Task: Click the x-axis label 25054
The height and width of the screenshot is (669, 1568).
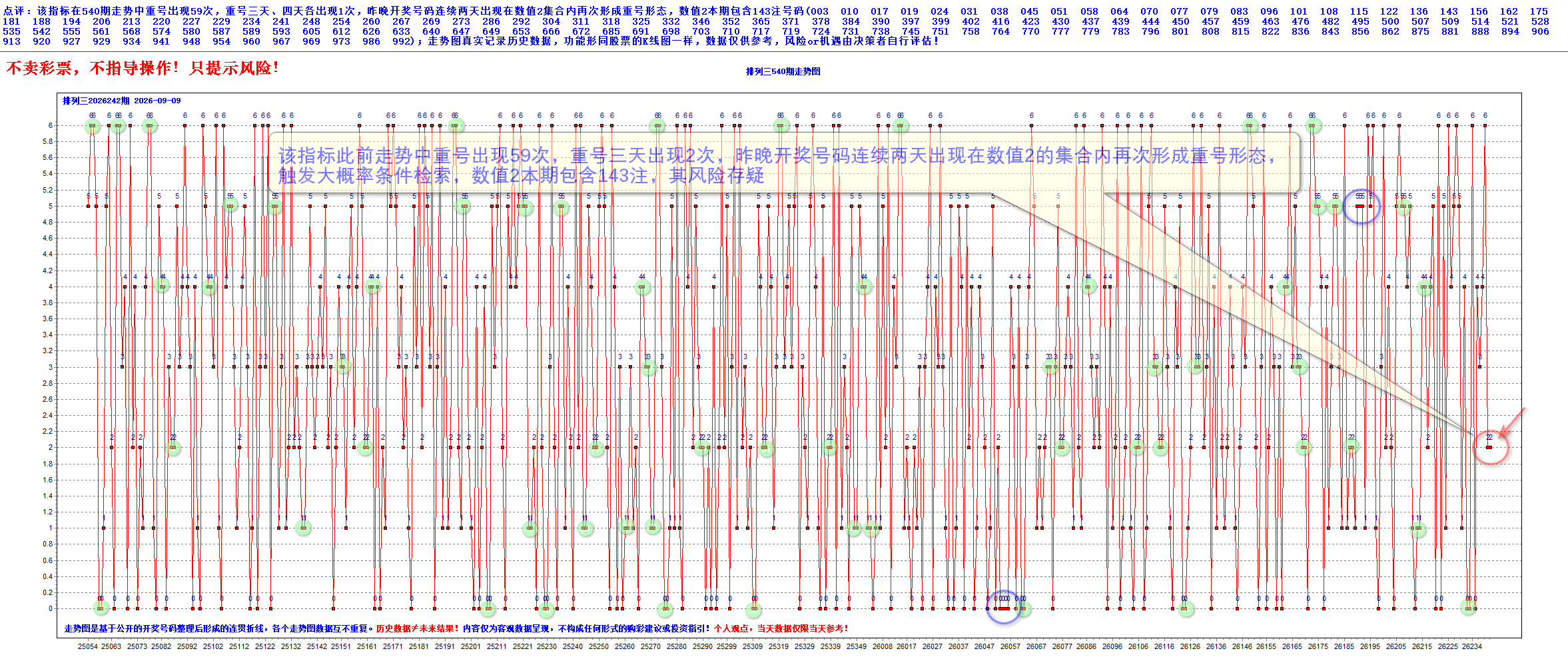Action: (87, 646)
